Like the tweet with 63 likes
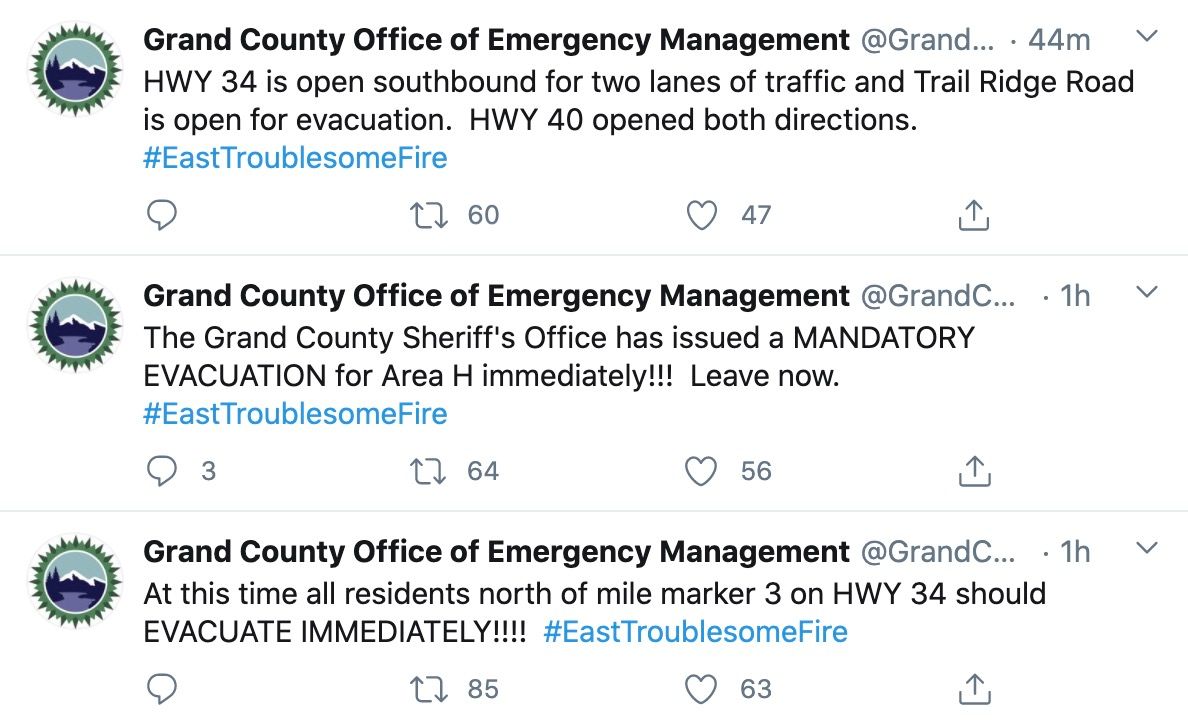The image size is (1188, 726). (702, 689)
